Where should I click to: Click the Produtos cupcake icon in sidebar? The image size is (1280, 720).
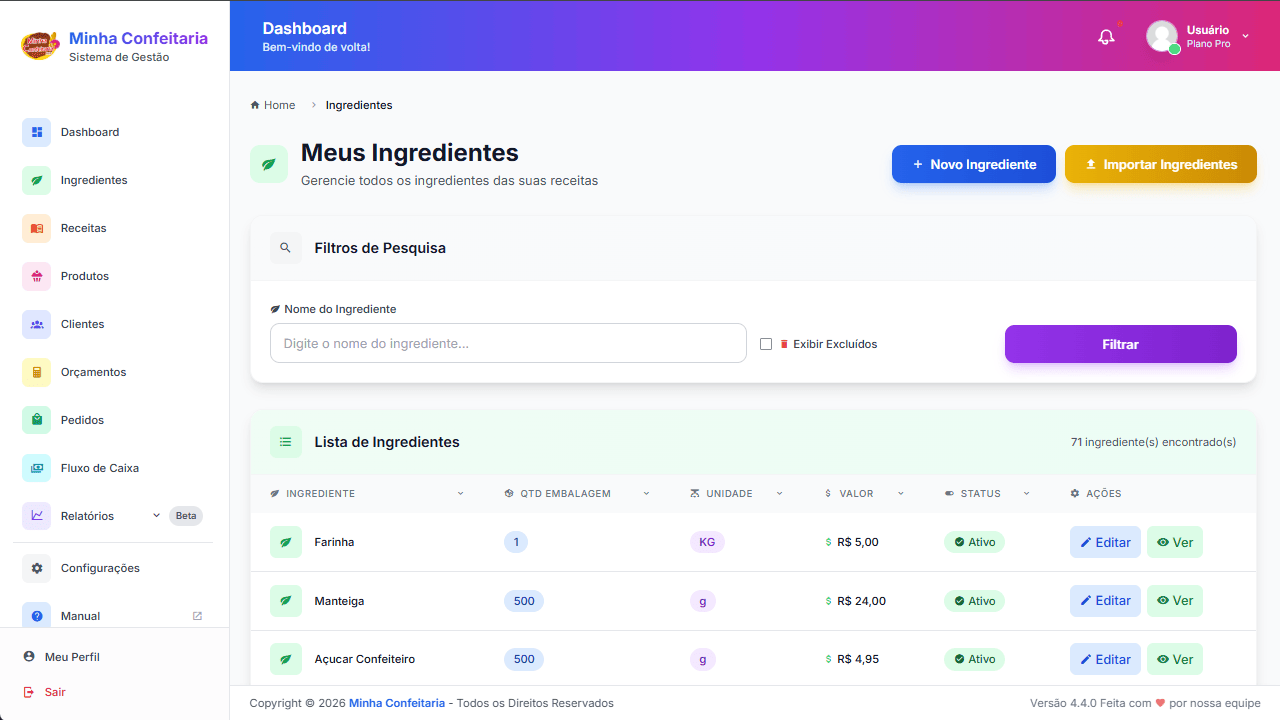coord(37,276)
